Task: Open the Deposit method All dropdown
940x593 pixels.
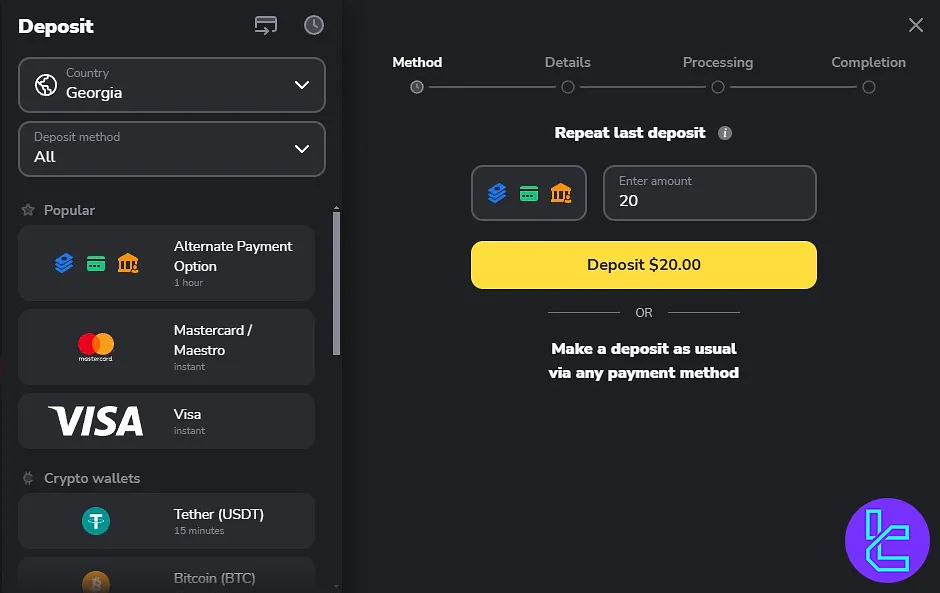Action: 172,149
